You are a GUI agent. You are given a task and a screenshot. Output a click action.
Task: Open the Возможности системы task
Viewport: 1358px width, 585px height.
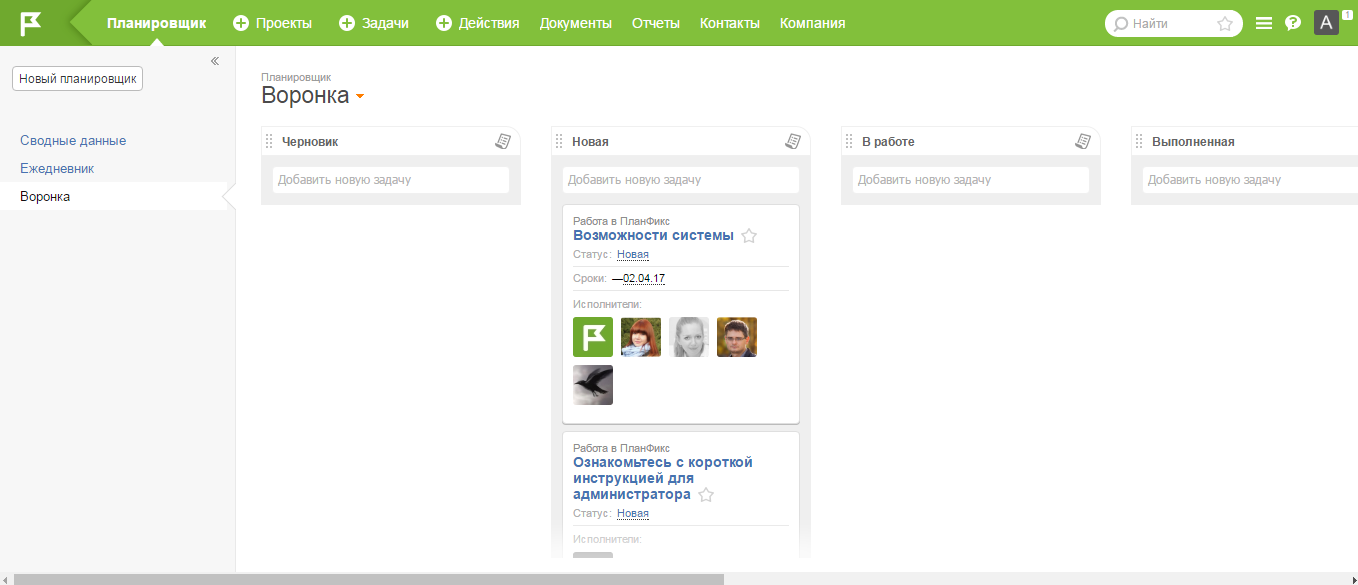653,235
